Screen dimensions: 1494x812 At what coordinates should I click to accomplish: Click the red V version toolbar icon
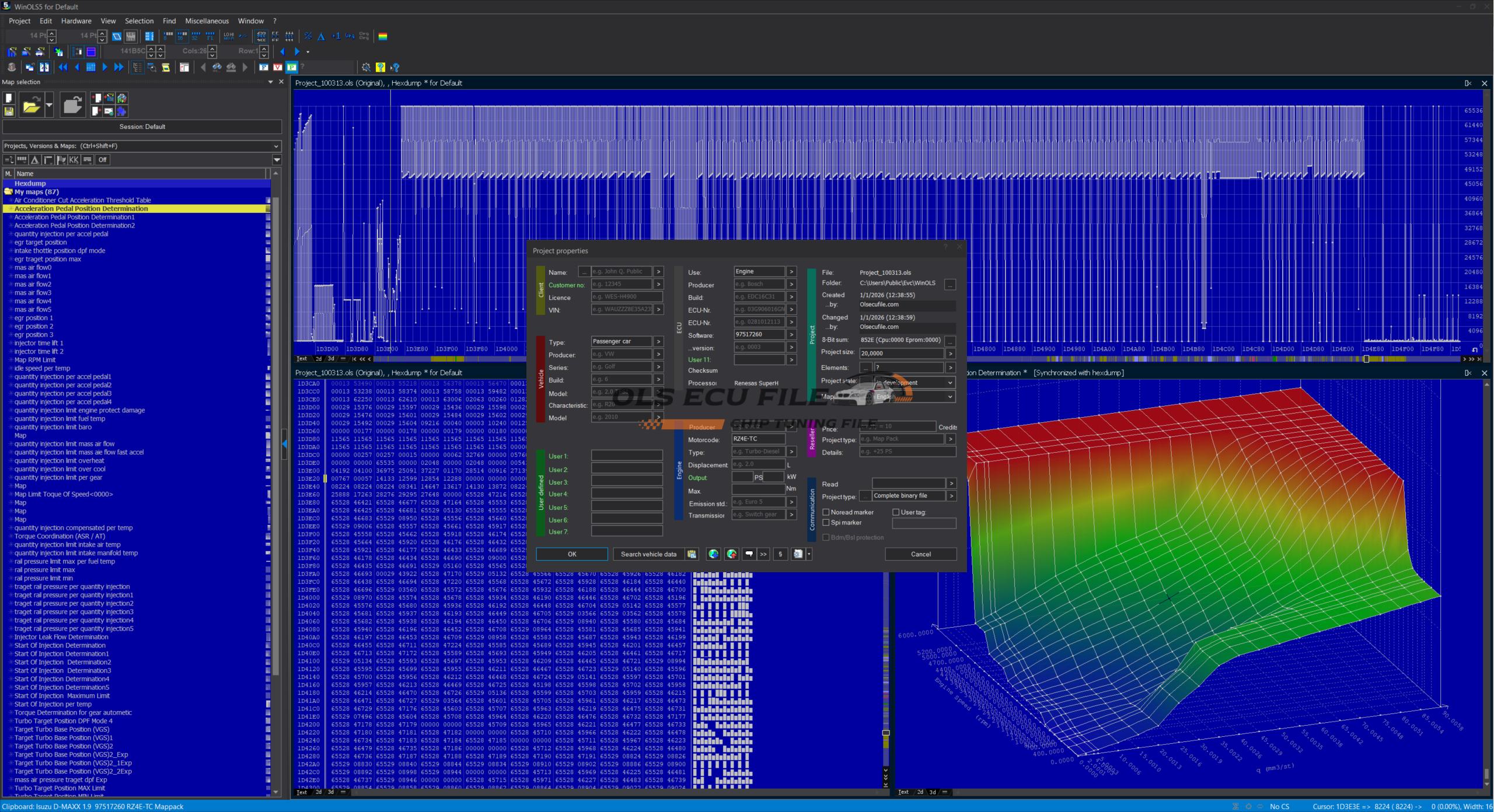tap(277, 67)
